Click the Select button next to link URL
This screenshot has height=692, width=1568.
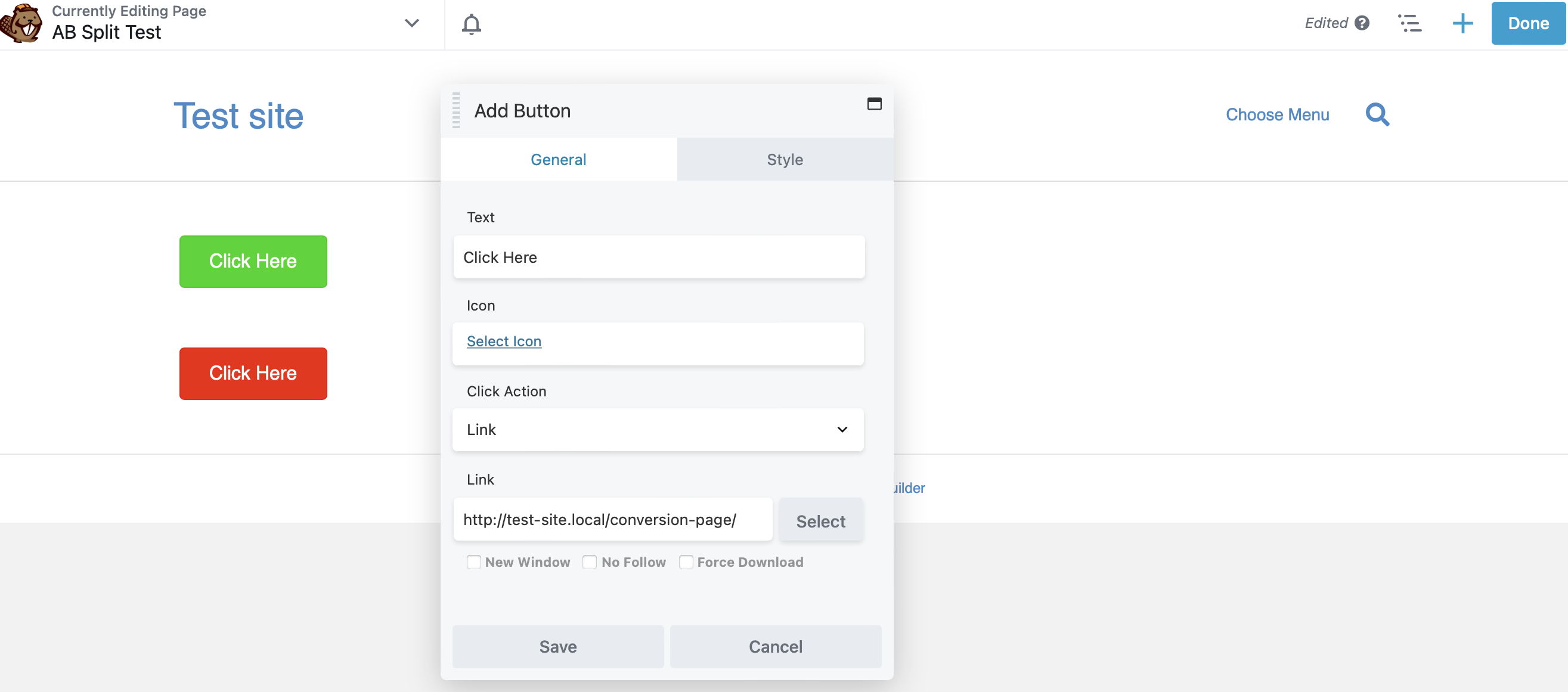click(x=820, y=521)
